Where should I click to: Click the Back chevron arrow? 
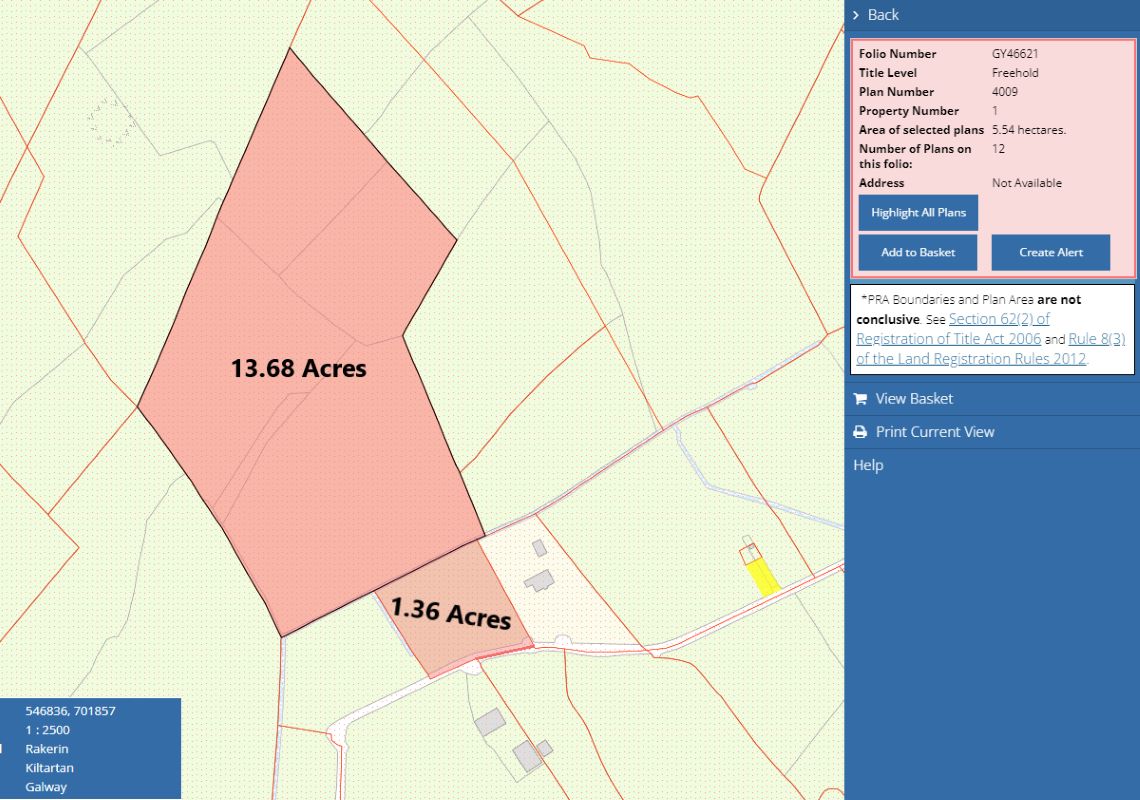click(856, 15)
